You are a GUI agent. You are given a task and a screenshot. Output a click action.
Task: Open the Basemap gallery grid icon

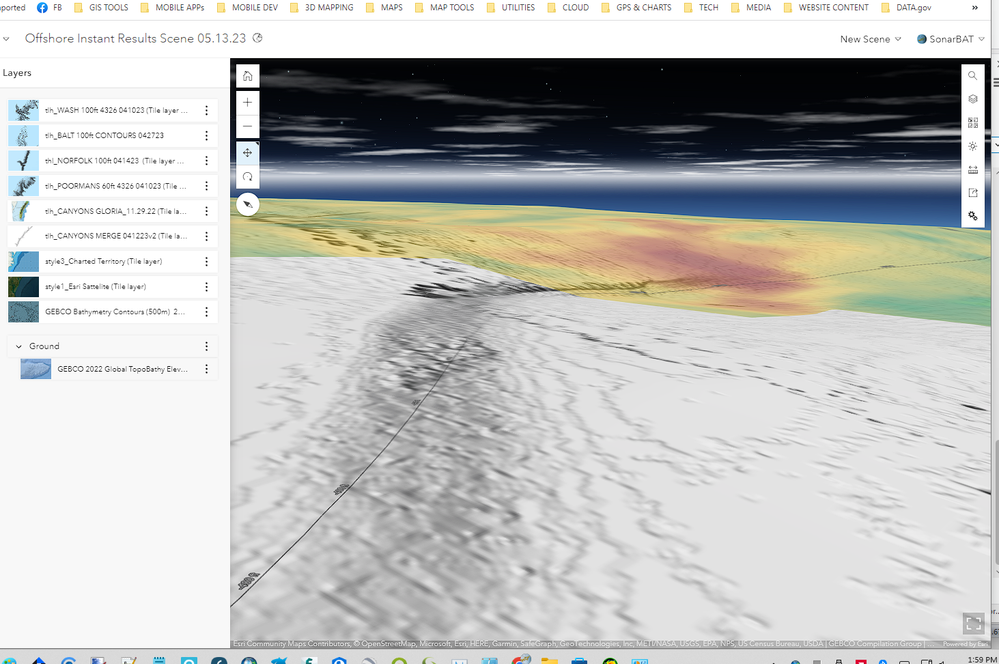click(x=973, y=123)
